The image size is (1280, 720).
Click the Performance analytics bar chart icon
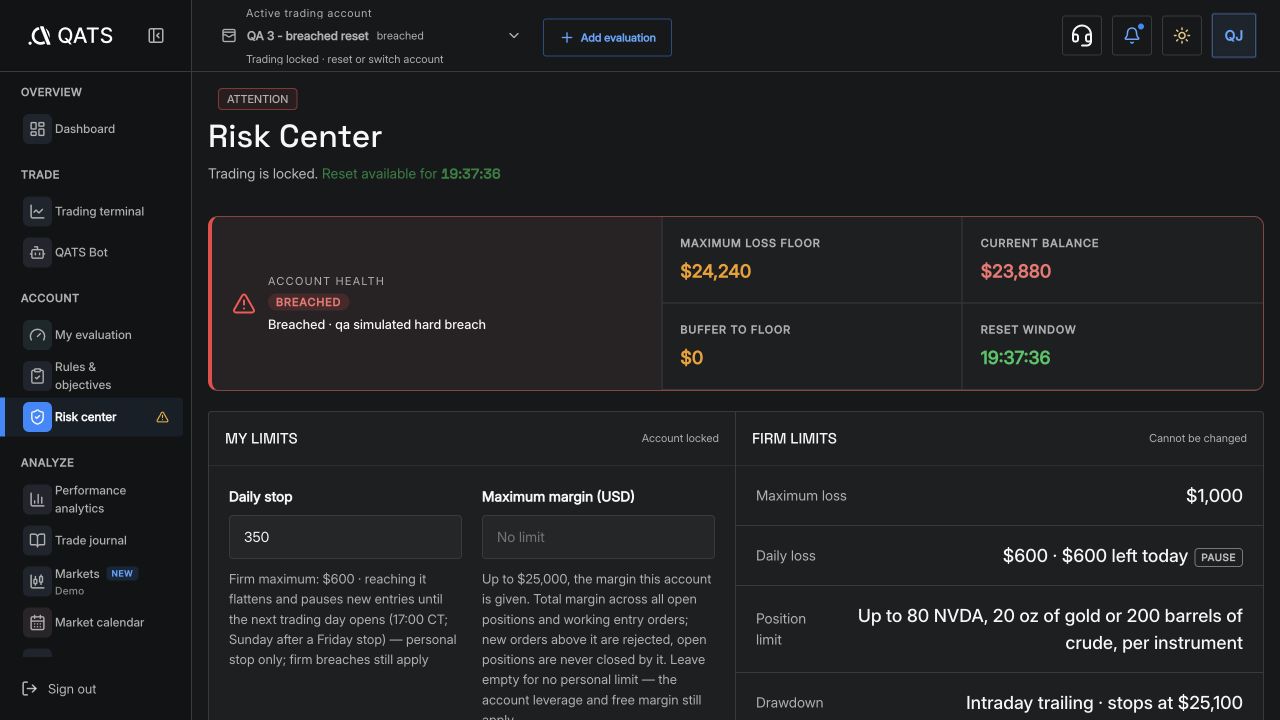click(x=37, y=499)
